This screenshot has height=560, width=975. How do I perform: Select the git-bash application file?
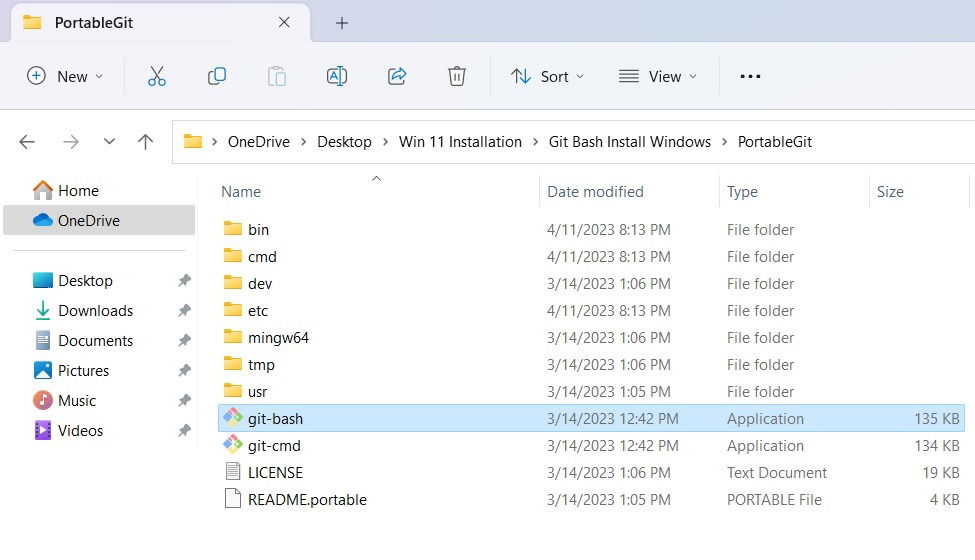point(591,418)
